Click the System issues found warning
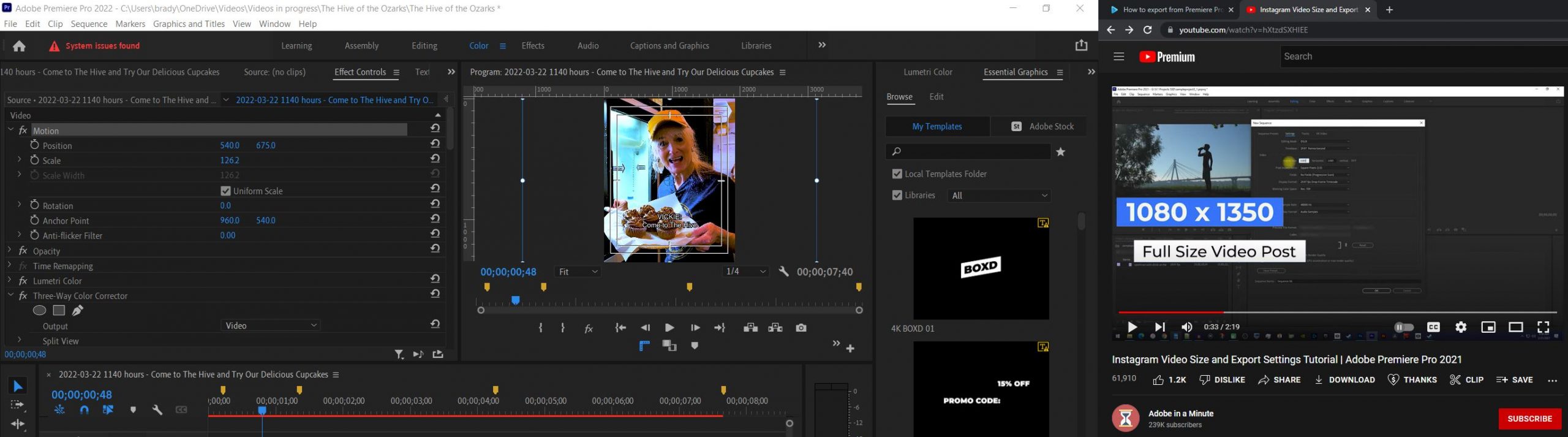The image size is (1568, 437). pyautogui.click(x=94, y=46)
